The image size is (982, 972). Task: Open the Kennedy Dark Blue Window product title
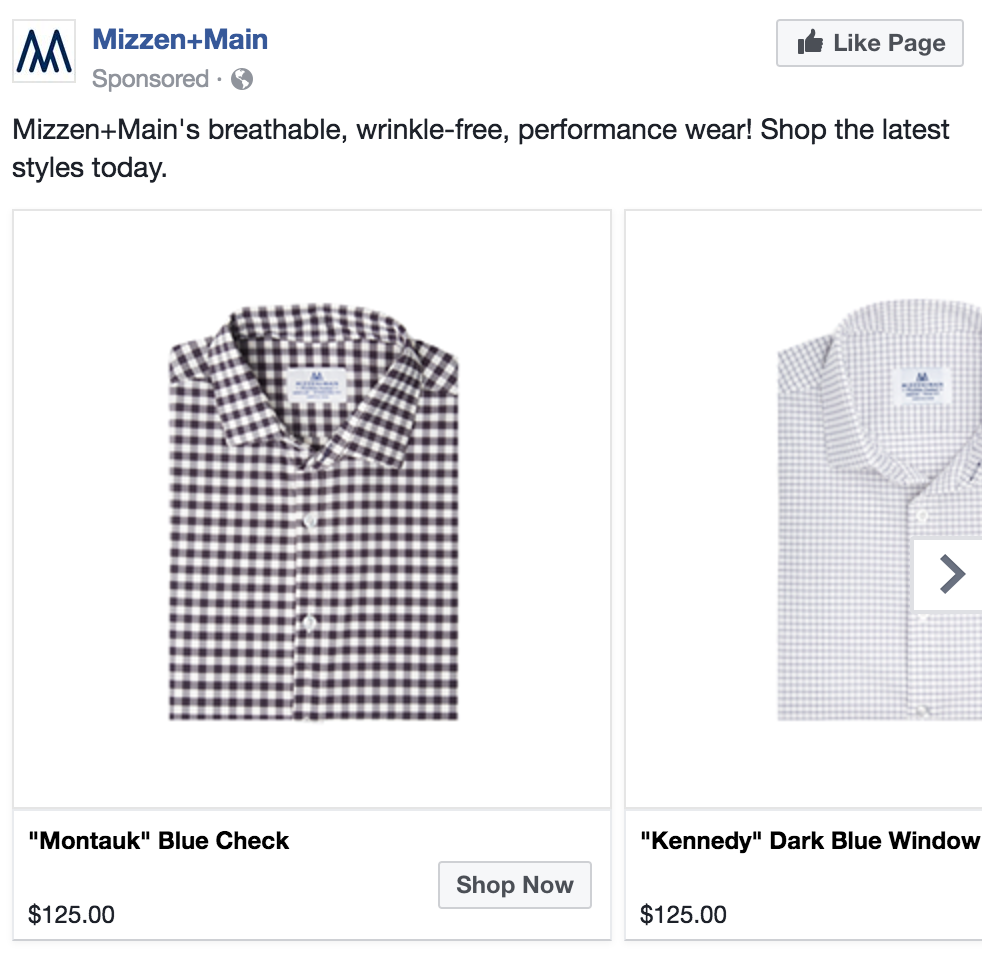(x=810, y=841)
